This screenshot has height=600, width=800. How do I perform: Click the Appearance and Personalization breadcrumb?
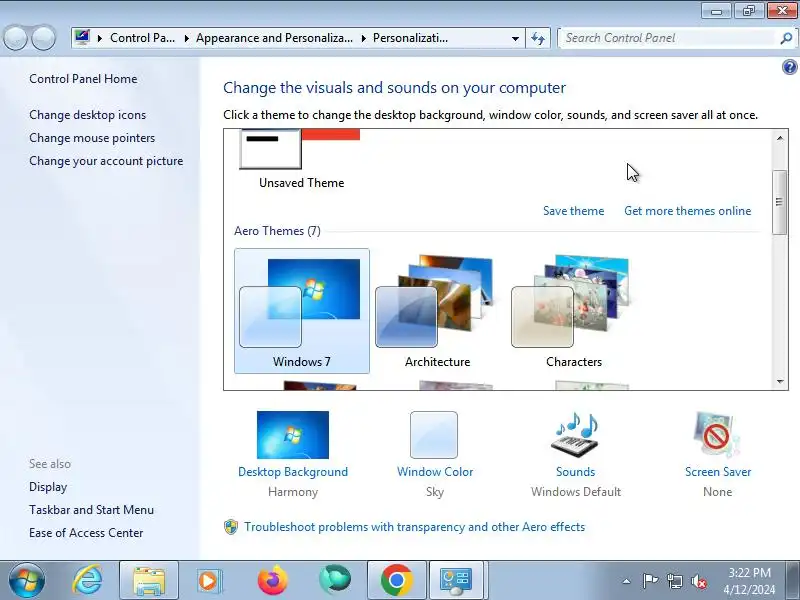click(x=274, y=38)
